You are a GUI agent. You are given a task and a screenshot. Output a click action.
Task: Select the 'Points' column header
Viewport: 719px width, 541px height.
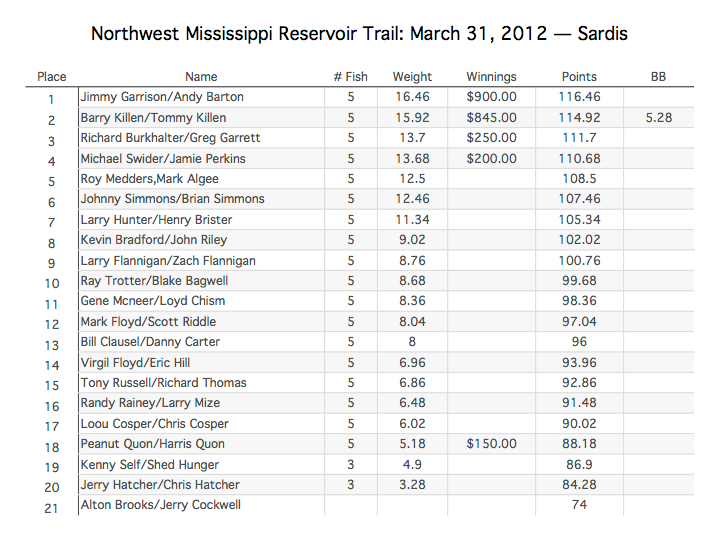(x=579, y=77)
